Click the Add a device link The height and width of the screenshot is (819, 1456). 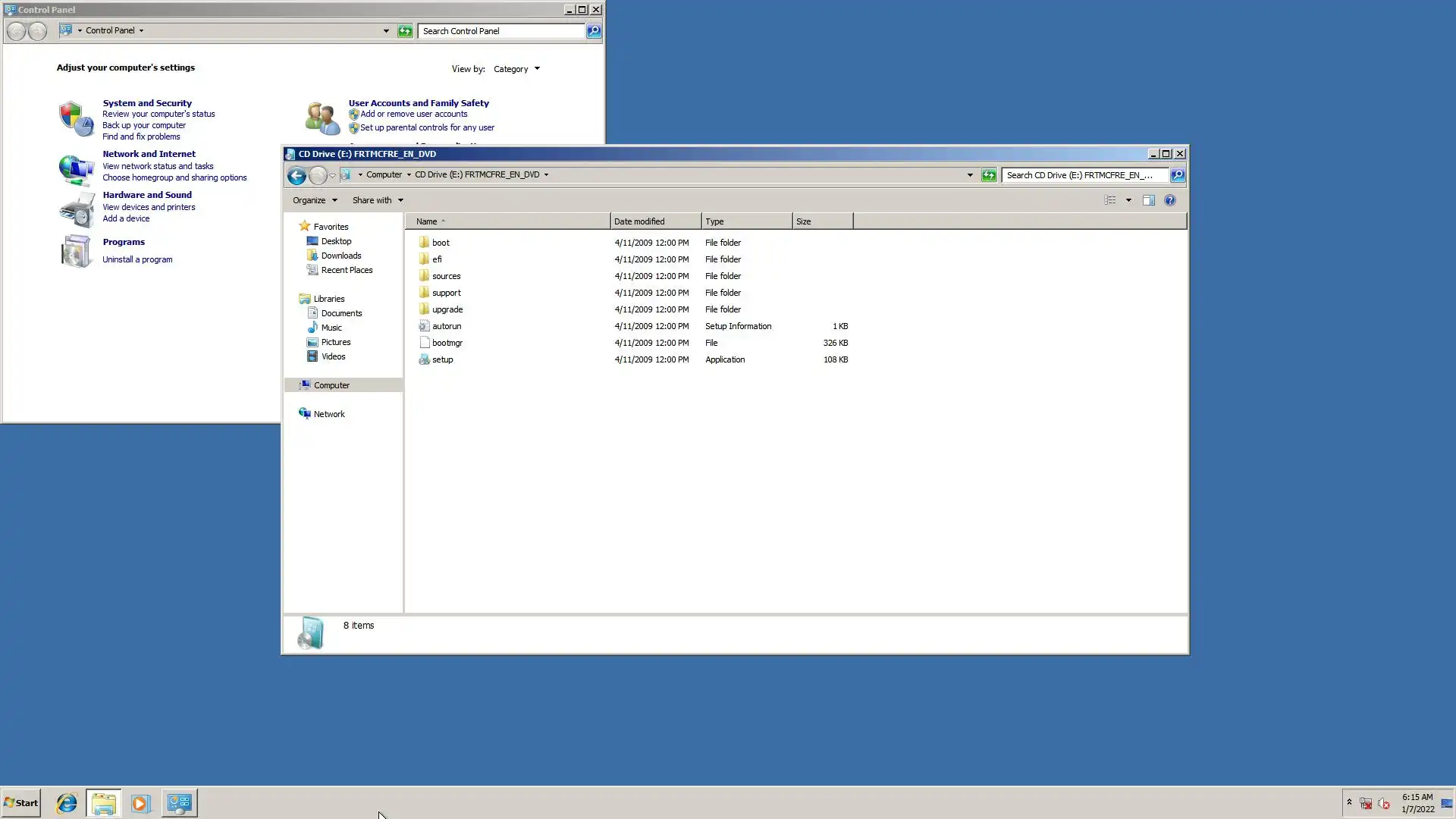pos(126,218)
